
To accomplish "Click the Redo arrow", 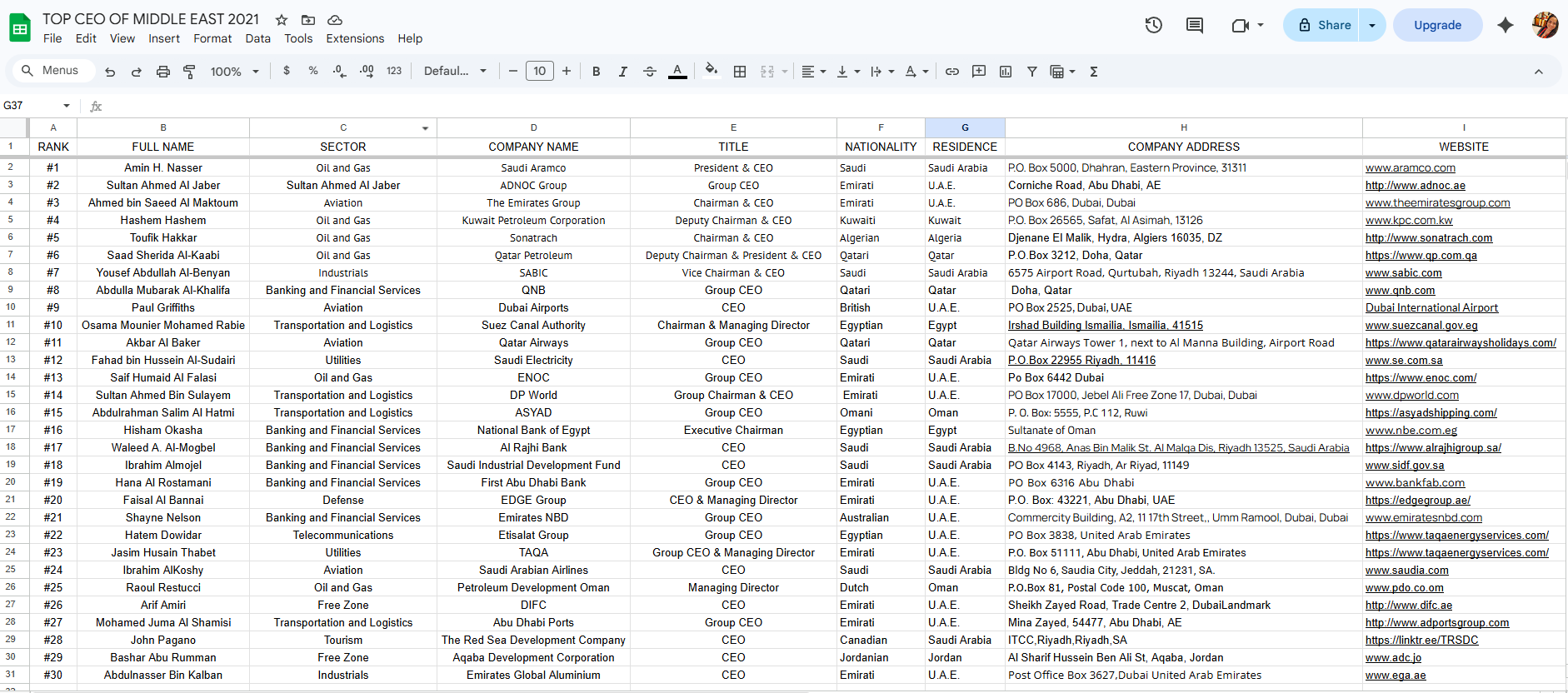I will tap(137, 72).
